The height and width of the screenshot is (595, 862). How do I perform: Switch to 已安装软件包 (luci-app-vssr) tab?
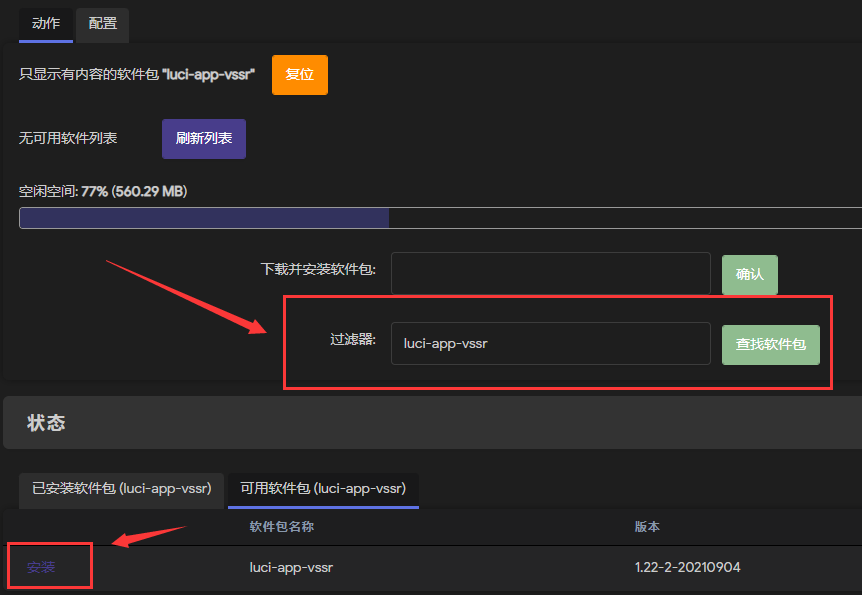(121, 488)
